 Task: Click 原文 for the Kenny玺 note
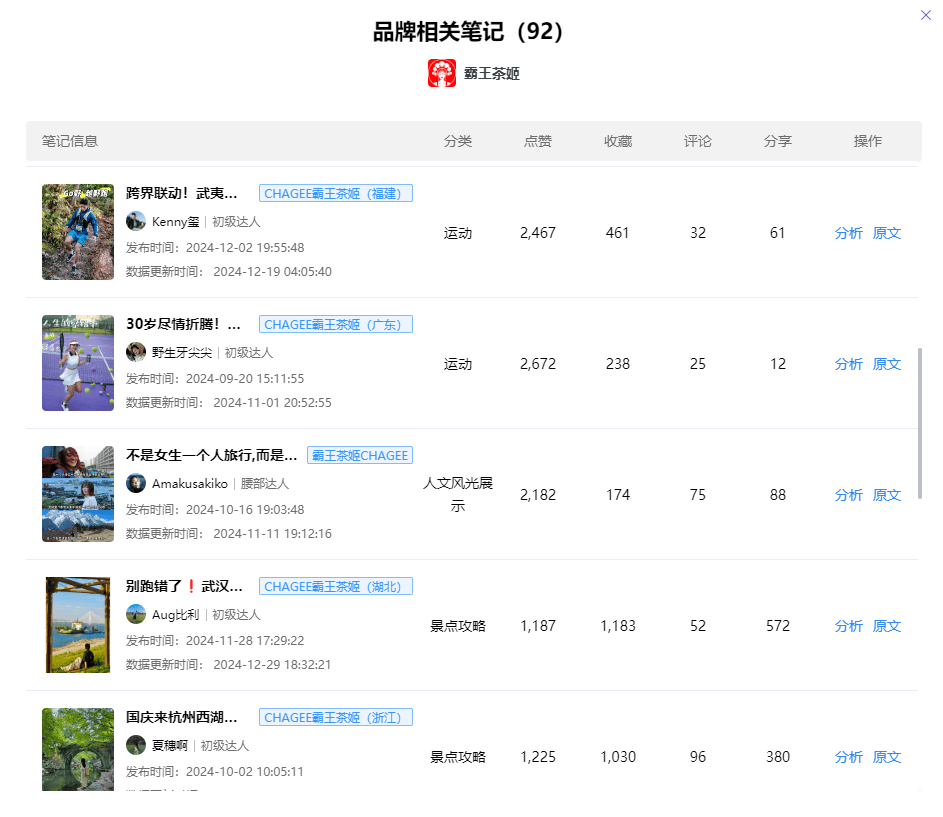886,233
